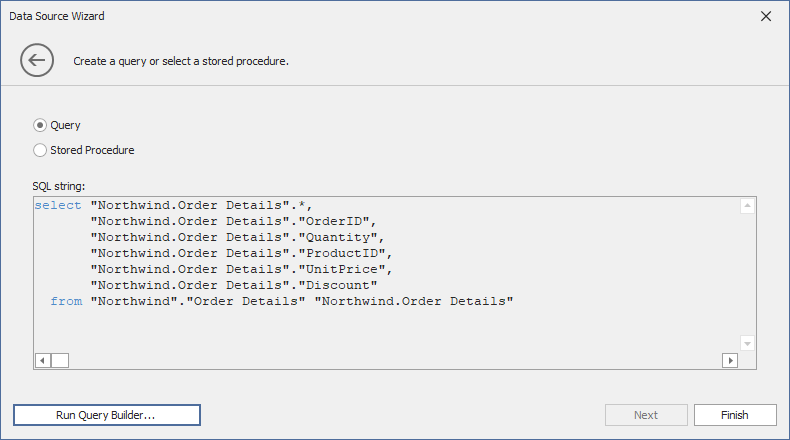Place cursor on the 'from' keyword

66,301
